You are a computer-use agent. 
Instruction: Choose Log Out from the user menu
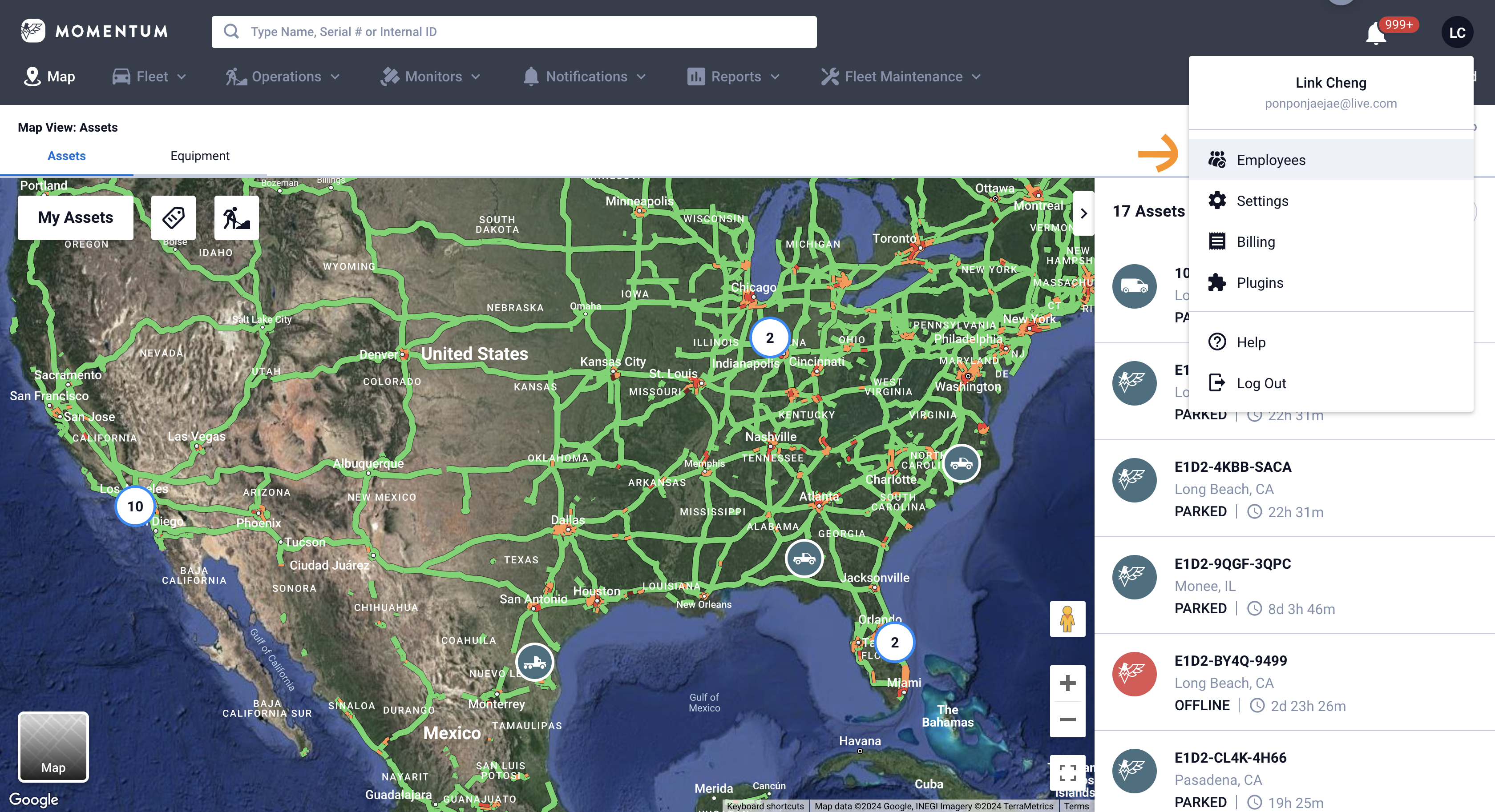tap(1261, 383)
